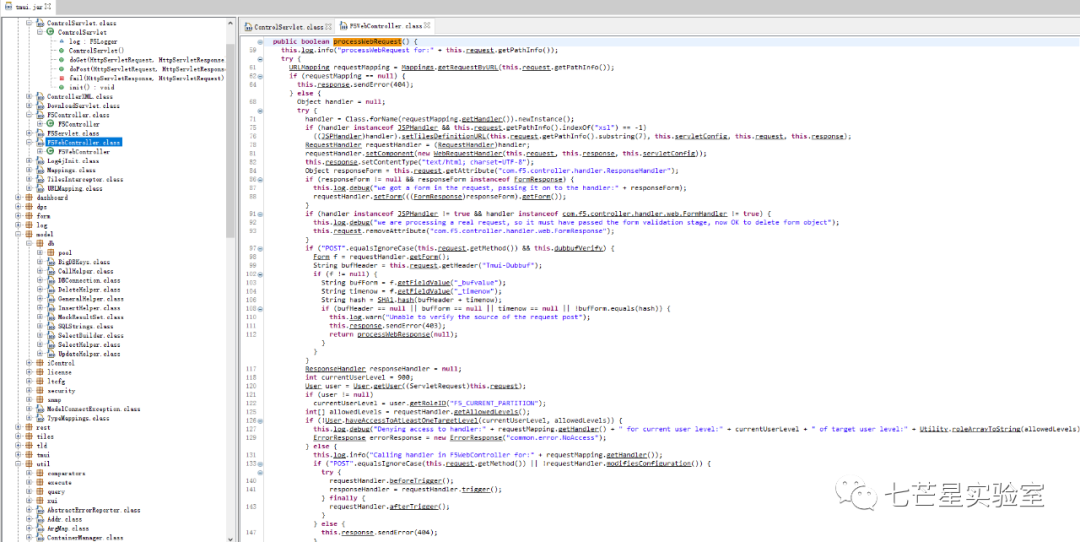Open ModelConnectException.class in the tree
1080x542 pixels.
[93, 409]
